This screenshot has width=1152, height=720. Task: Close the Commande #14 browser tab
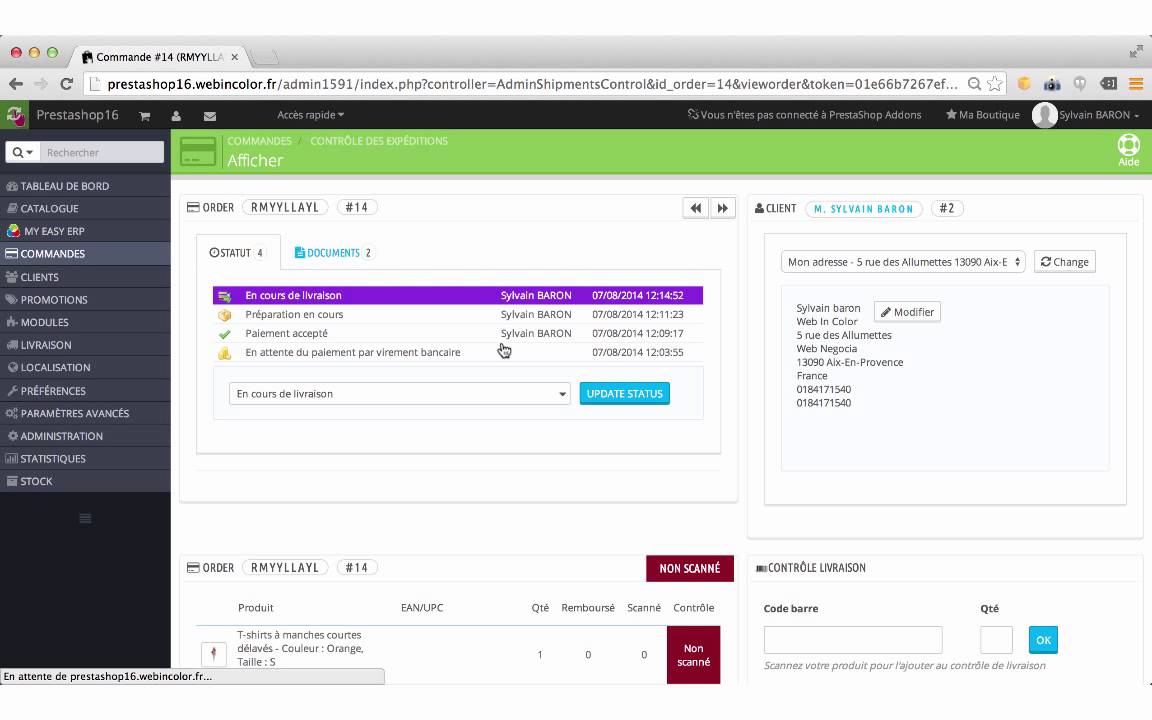pos(234,57)
